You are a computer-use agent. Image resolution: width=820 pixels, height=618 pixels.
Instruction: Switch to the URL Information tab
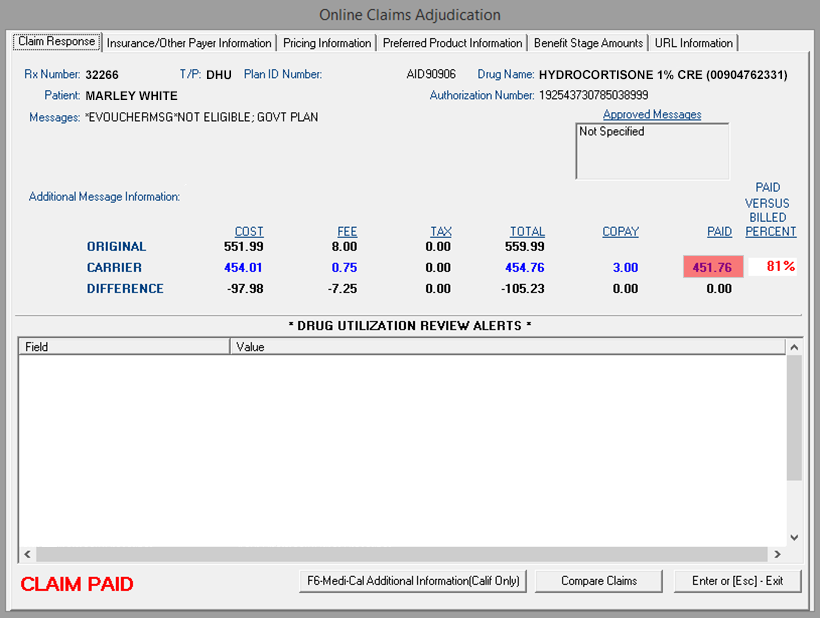tap(693, 43)
